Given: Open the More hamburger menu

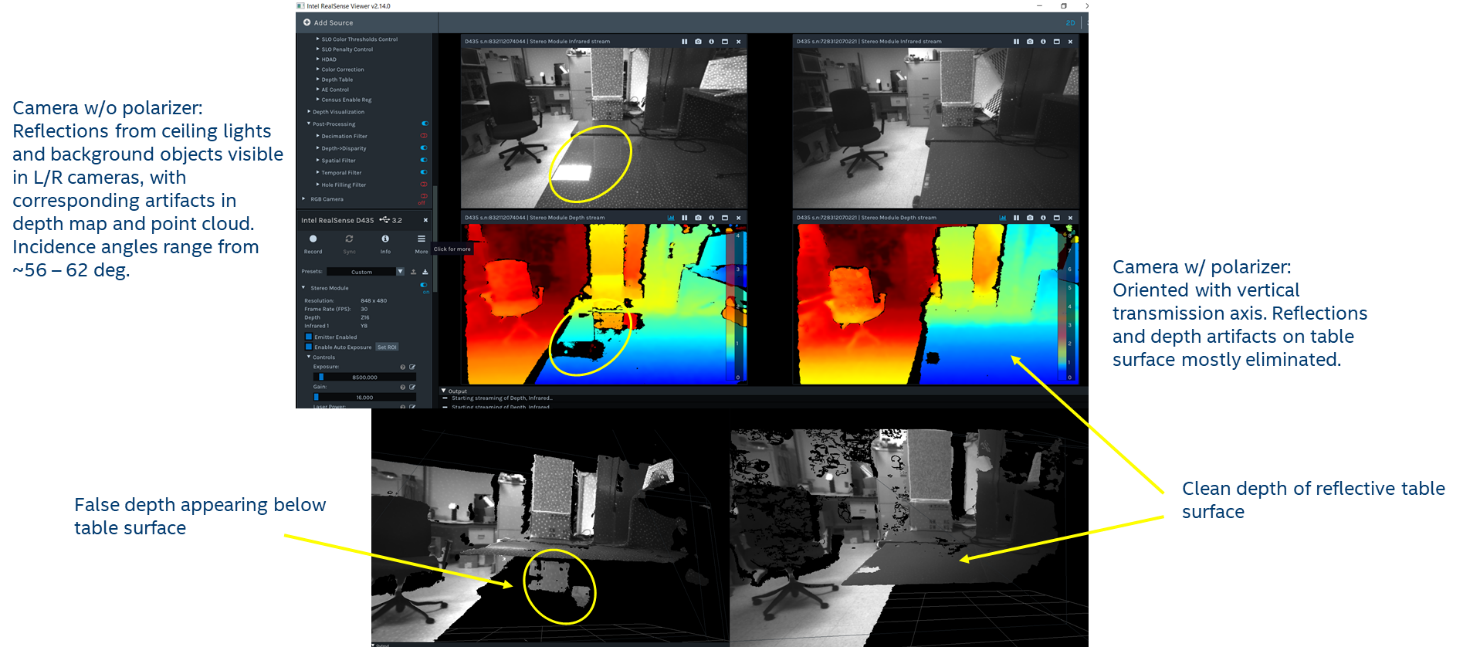Looking at the screenshot, I should click(421, 239).
